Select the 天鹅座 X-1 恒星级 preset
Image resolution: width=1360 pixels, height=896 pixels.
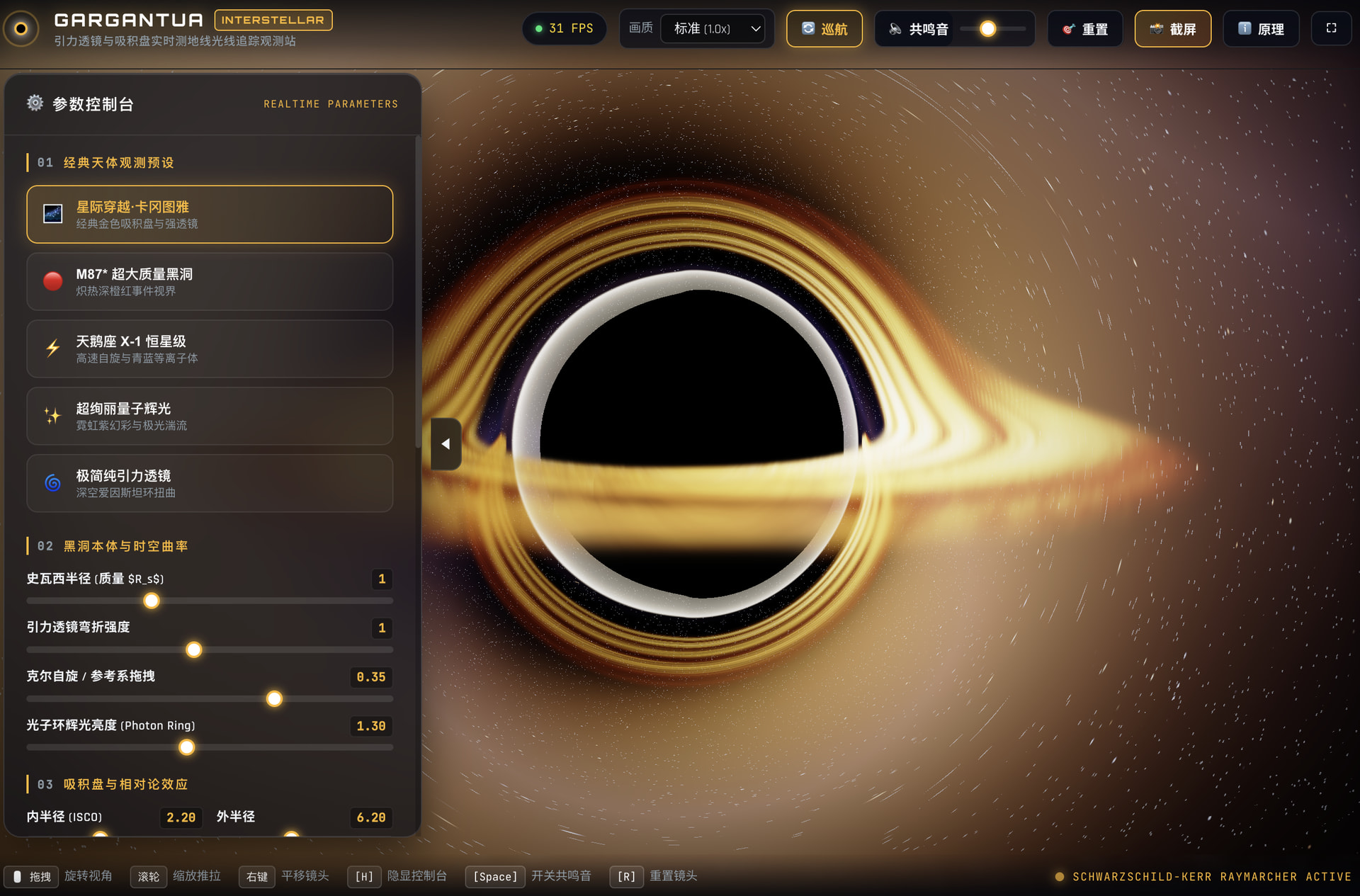210,348
